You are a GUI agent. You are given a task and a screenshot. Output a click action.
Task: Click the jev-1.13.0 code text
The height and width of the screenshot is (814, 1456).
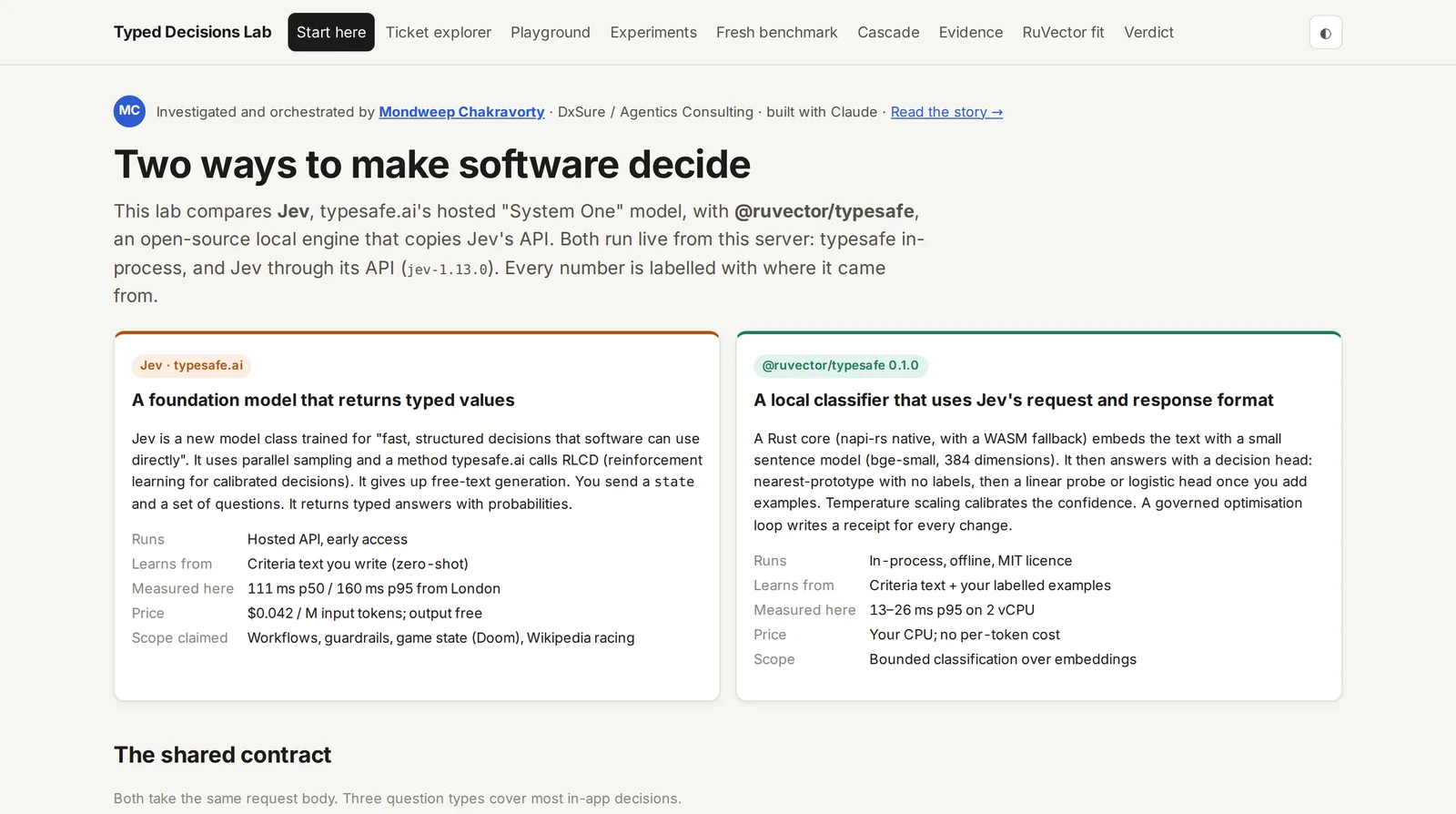(x=449, y=270)
